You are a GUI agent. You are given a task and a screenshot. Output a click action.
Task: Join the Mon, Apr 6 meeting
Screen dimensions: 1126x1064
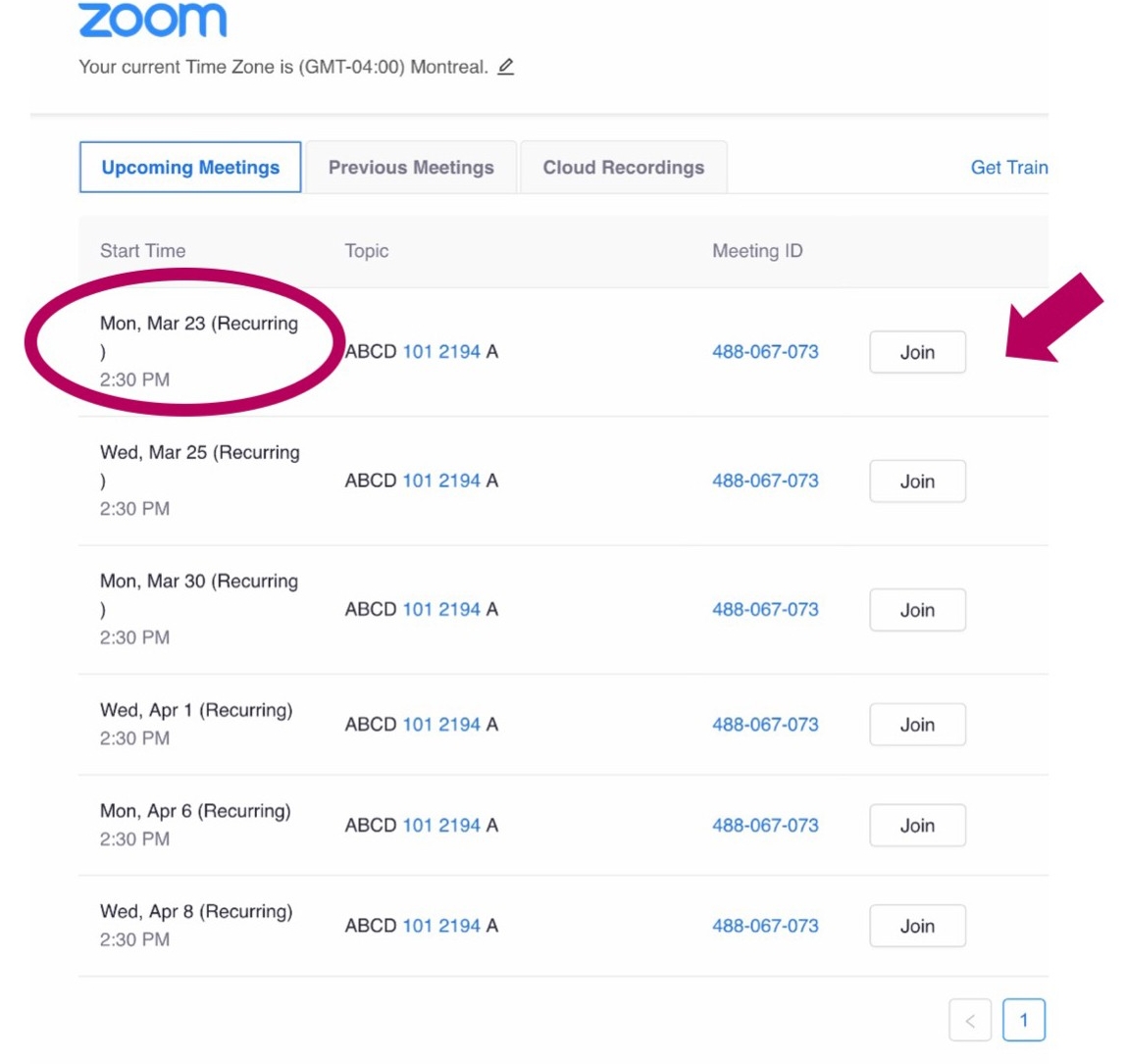(x=917, y=825)
